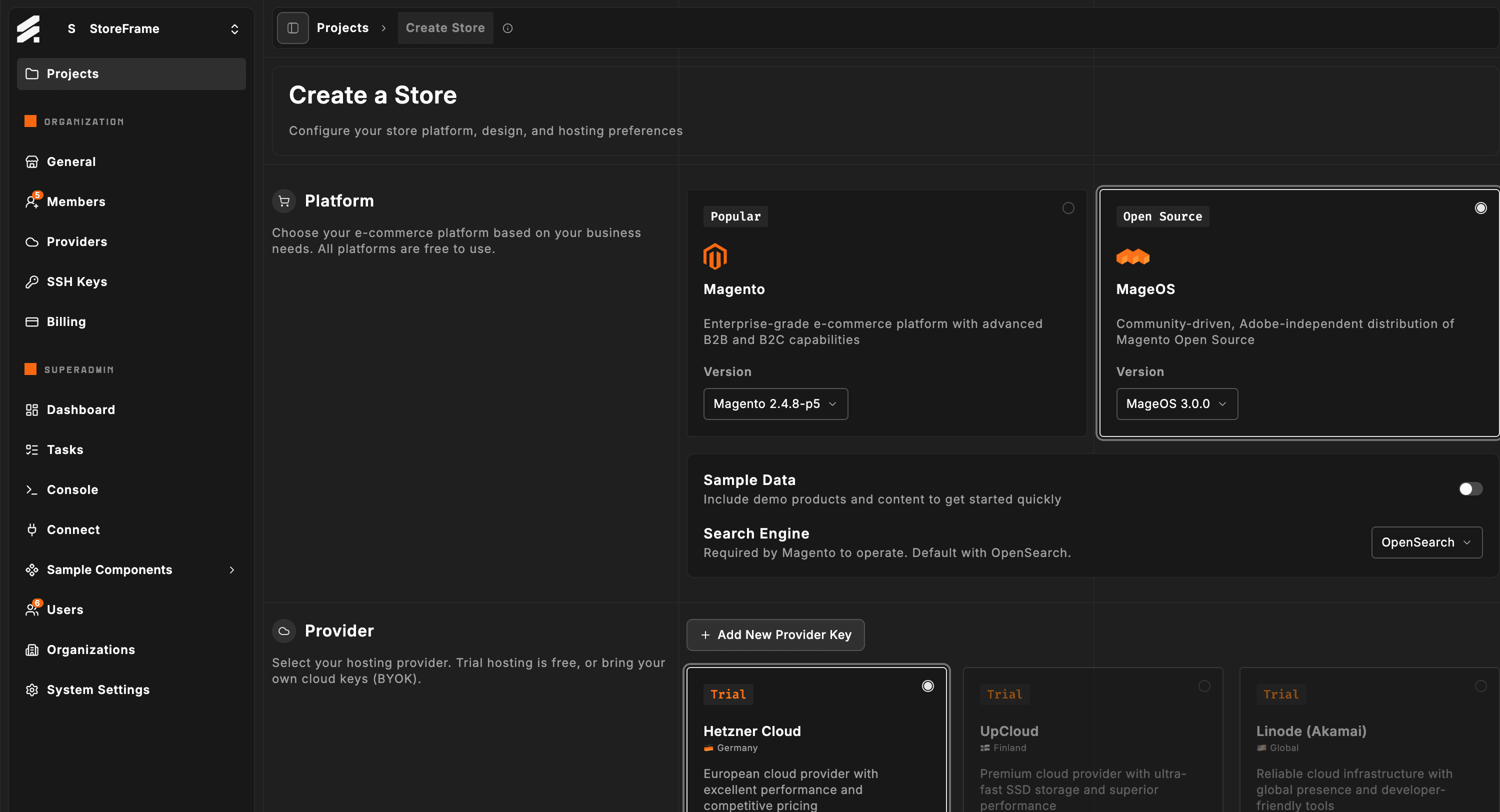
Task: Select the UpCloud provider card title
Action: coord(1009,731)
